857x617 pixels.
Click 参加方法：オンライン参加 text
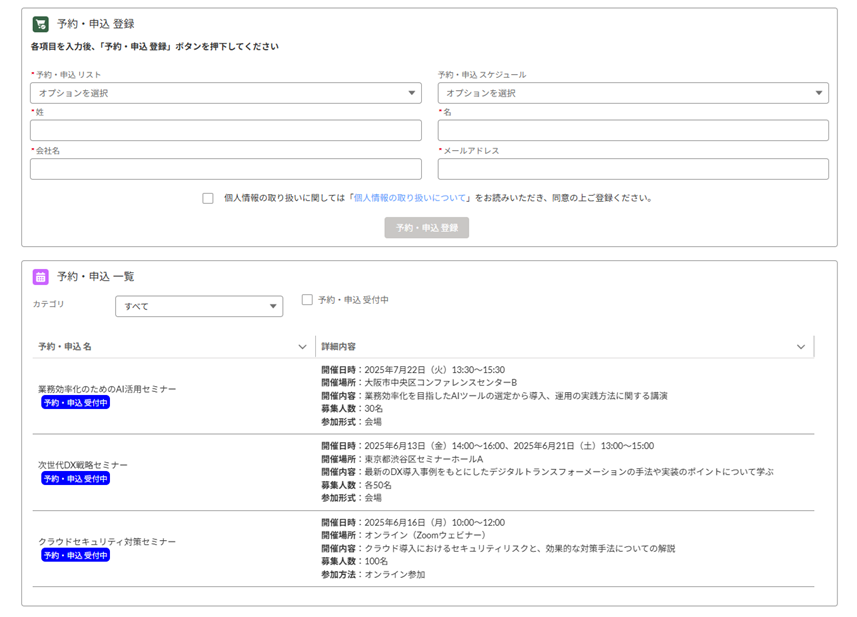pyautogui.click(x=373, y=574)
